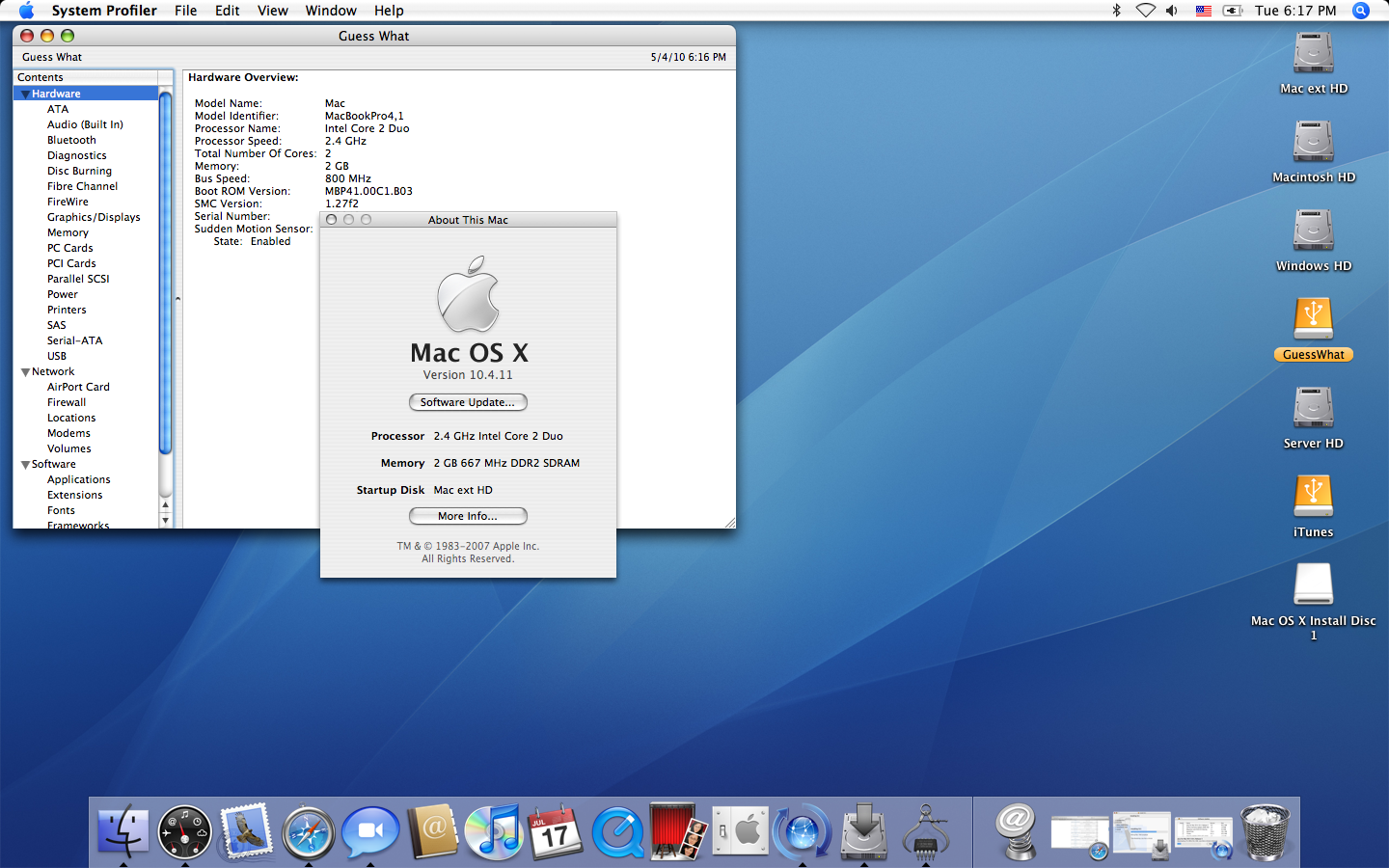Open the AirPort Wi-Fi status menu
Screen dimensions: 1389x868
pyautogui.click(x=1145, y=11)
